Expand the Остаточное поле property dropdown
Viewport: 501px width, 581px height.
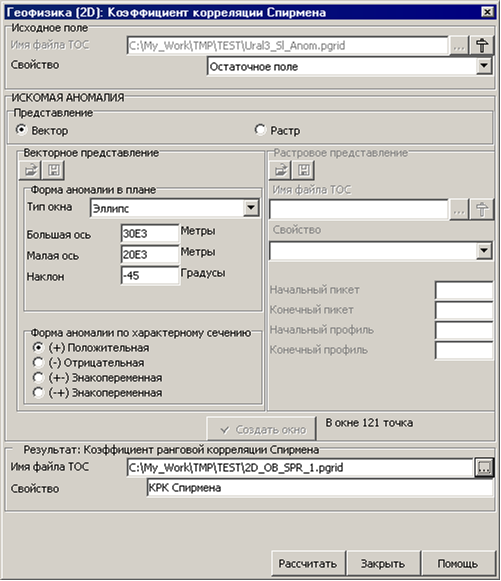pyautogui.click(x=484, y=66)
